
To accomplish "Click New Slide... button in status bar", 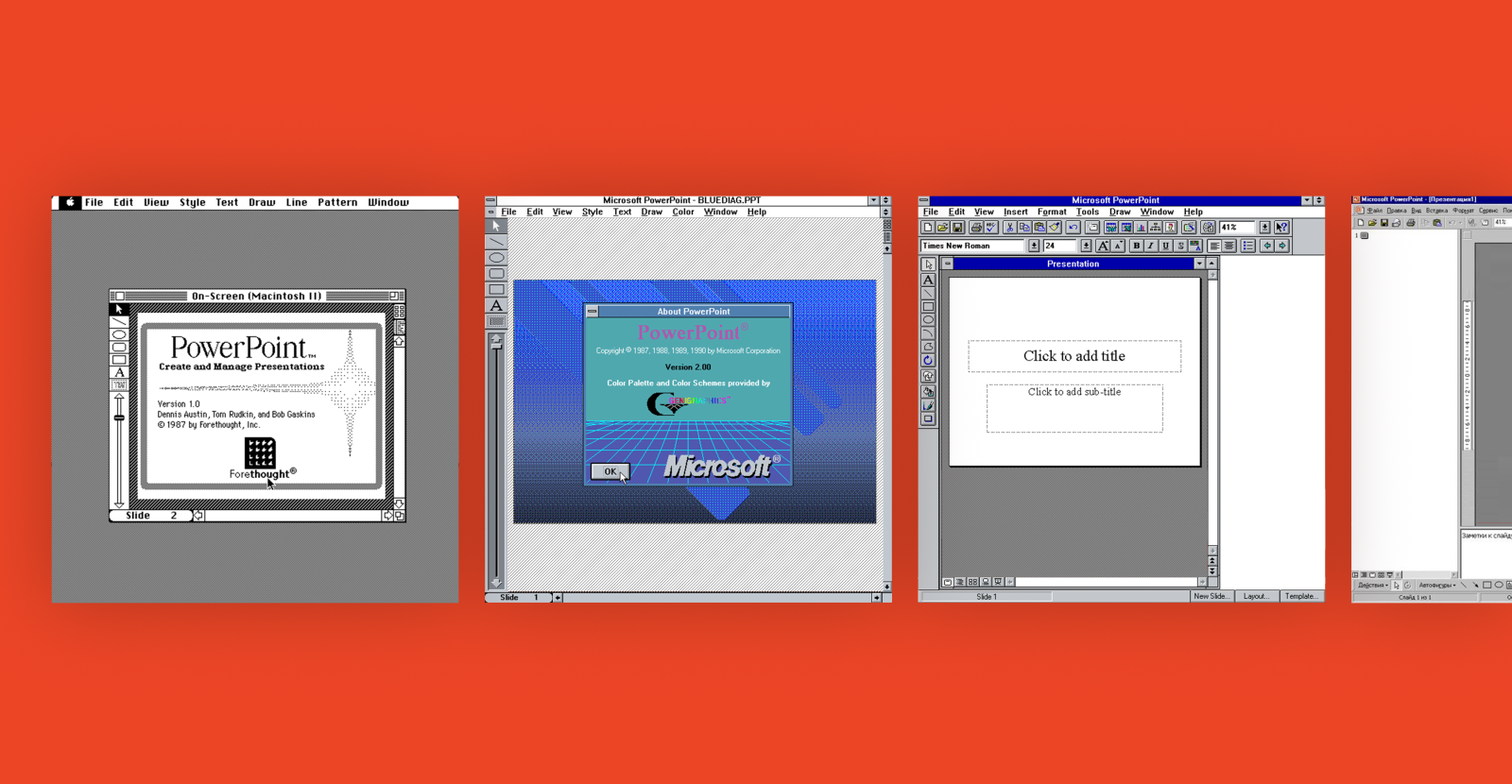I will coord(1212,596).
